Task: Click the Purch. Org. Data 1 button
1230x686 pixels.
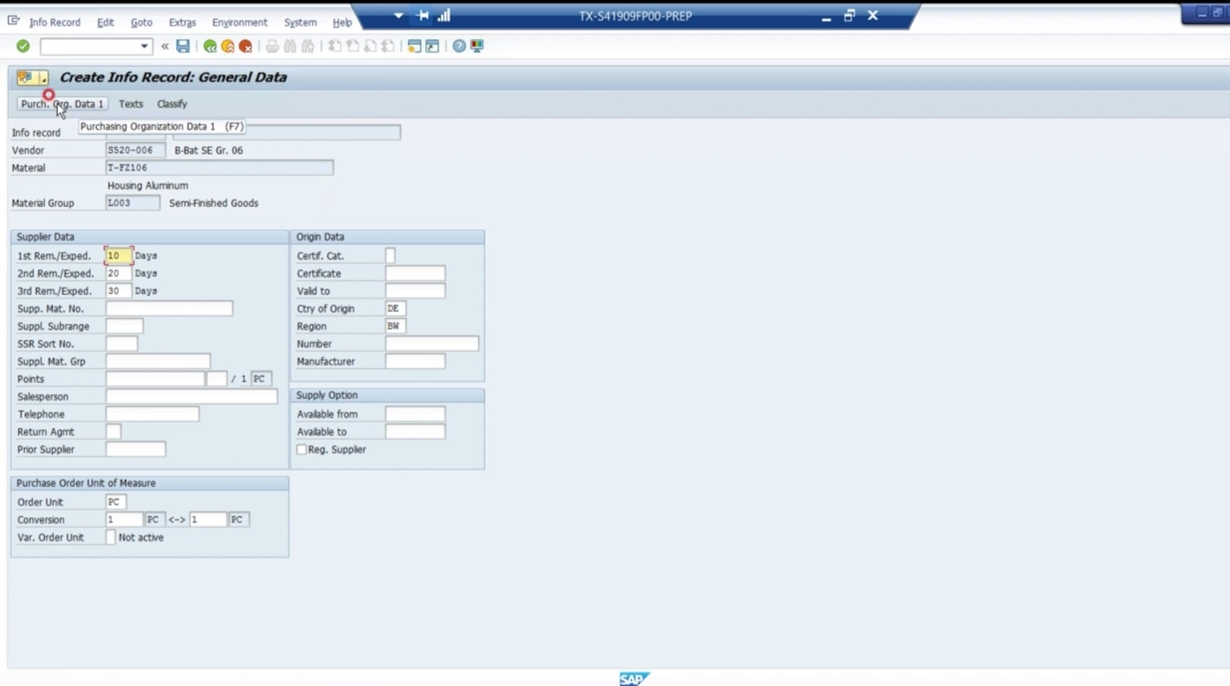Action: pos(62,104)
